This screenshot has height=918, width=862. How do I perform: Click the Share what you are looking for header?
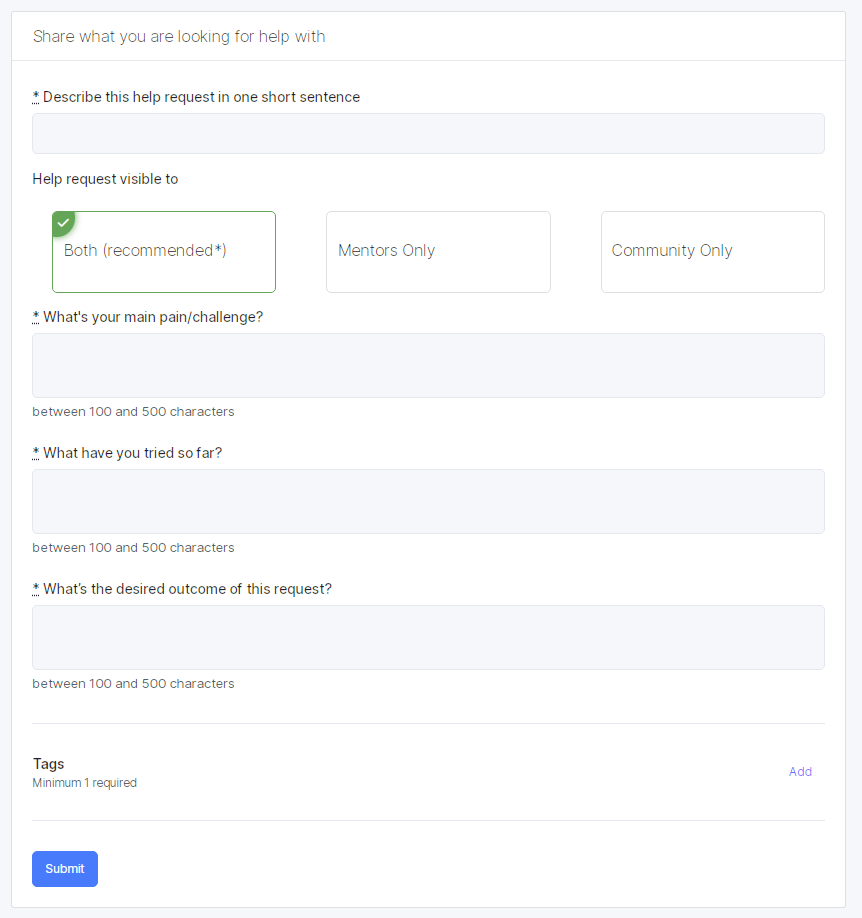tap(179, 36)
